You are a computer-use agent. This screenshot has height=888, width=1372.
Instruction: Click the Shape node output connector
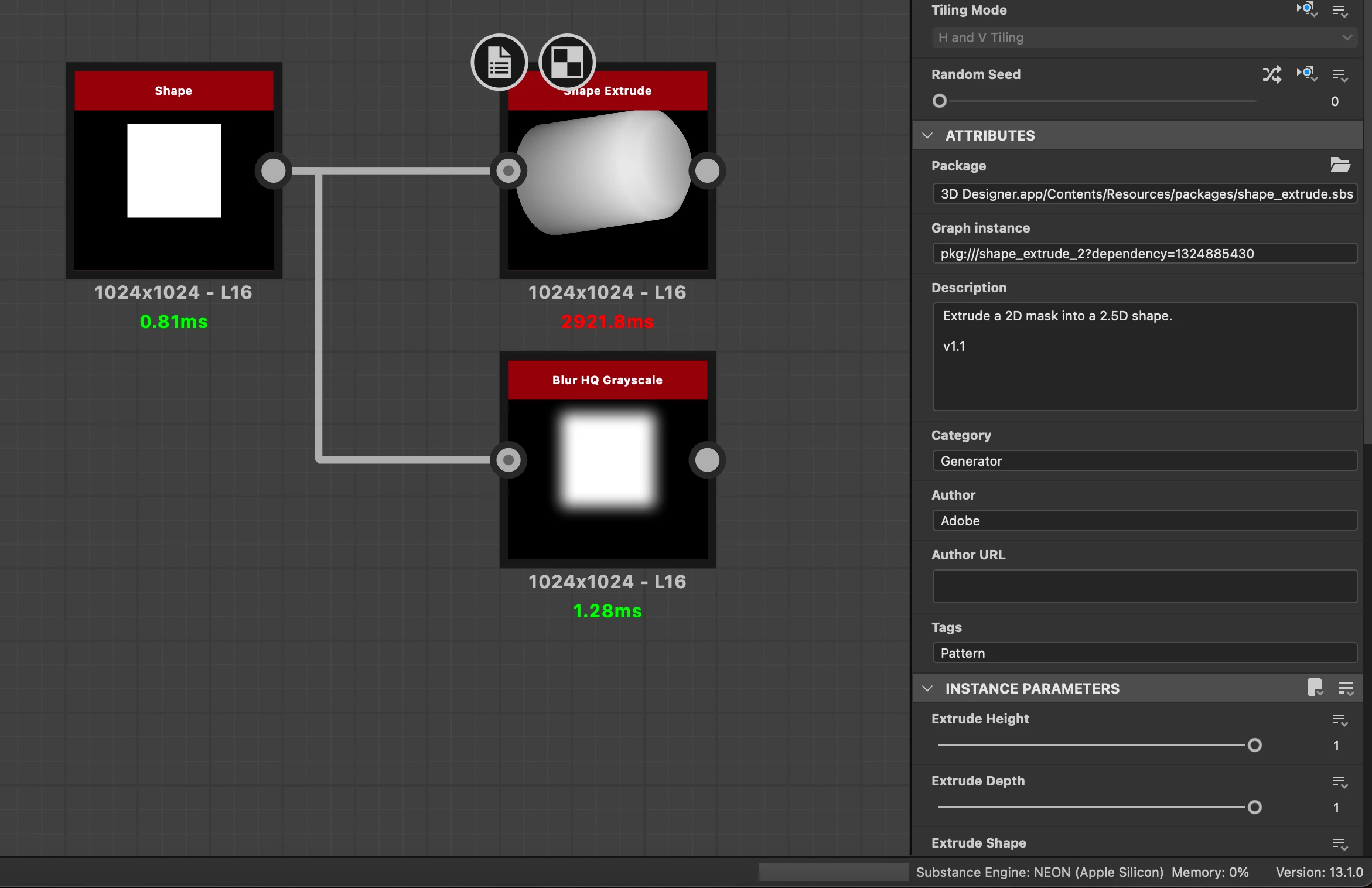[273, 170]
